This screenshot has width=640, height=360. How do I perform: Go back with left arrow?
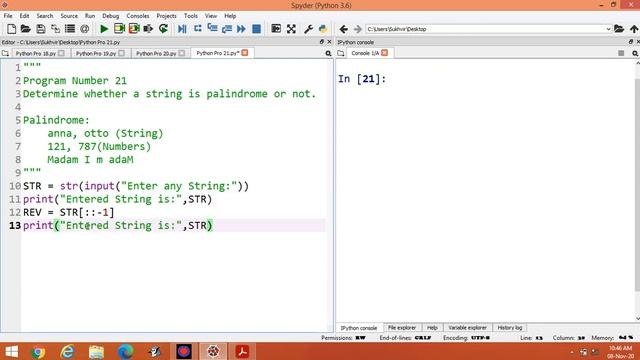(x=344, y=29)
